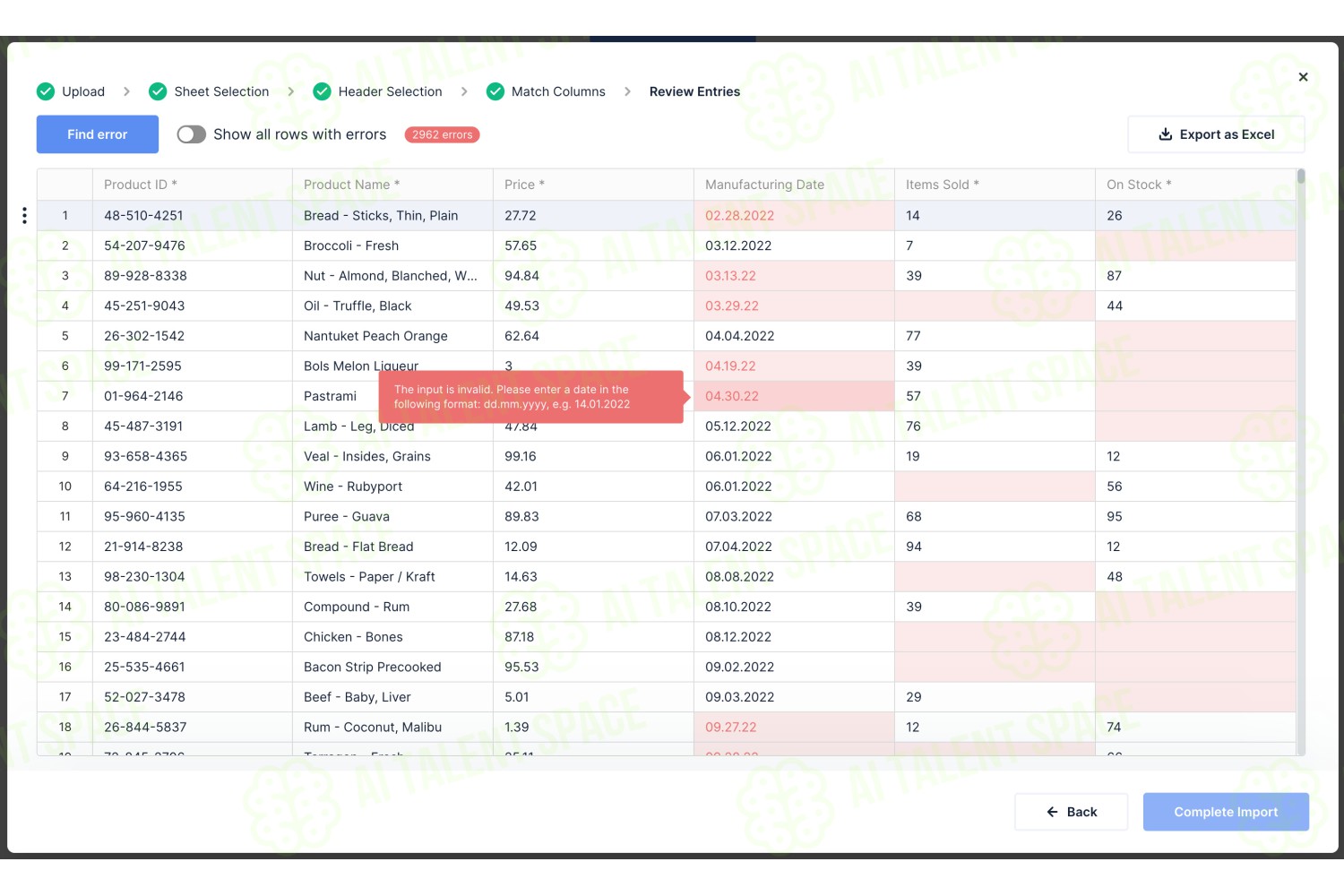The image size is (1344, 896).
Task: Click the download icon in Export as Excel
Action: pos(1165,134)
